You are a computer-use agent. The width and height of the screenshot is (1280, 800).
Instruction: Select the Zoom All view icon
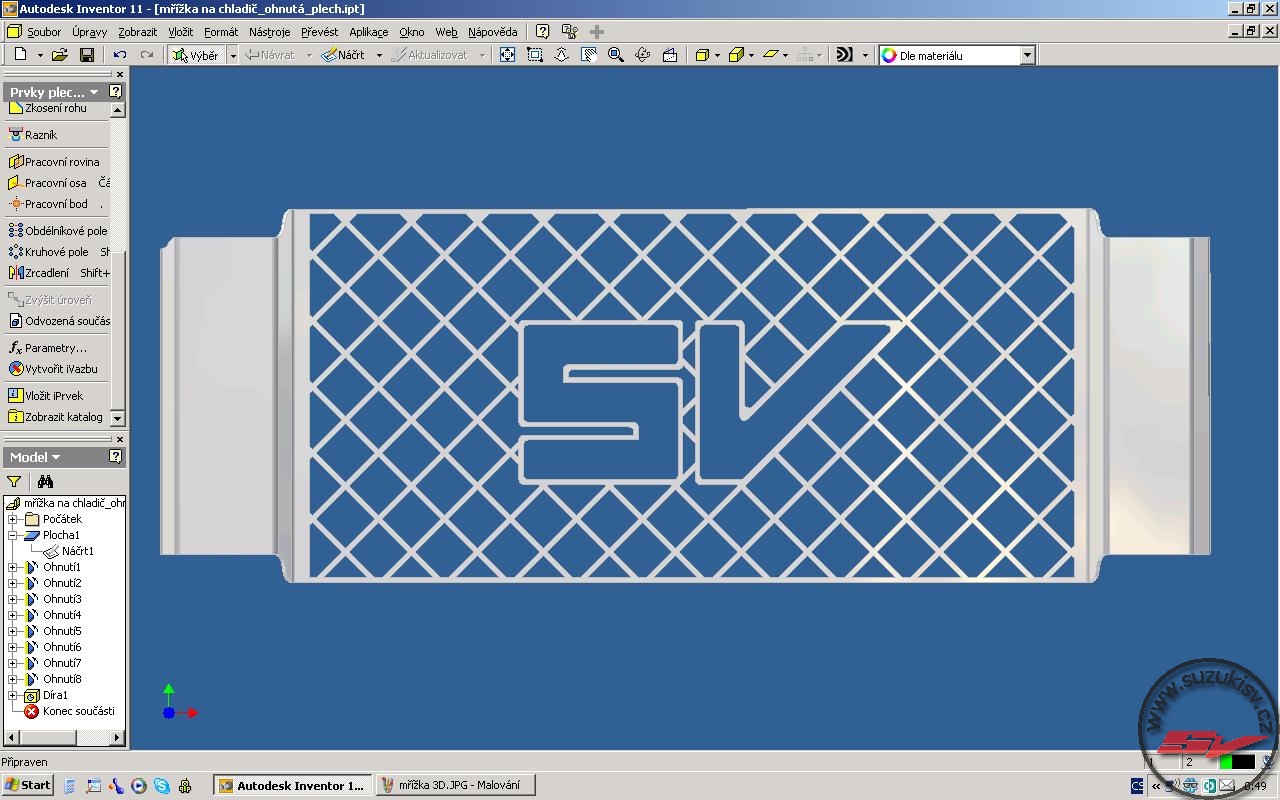pyautogui.click(x=508, y=55)
